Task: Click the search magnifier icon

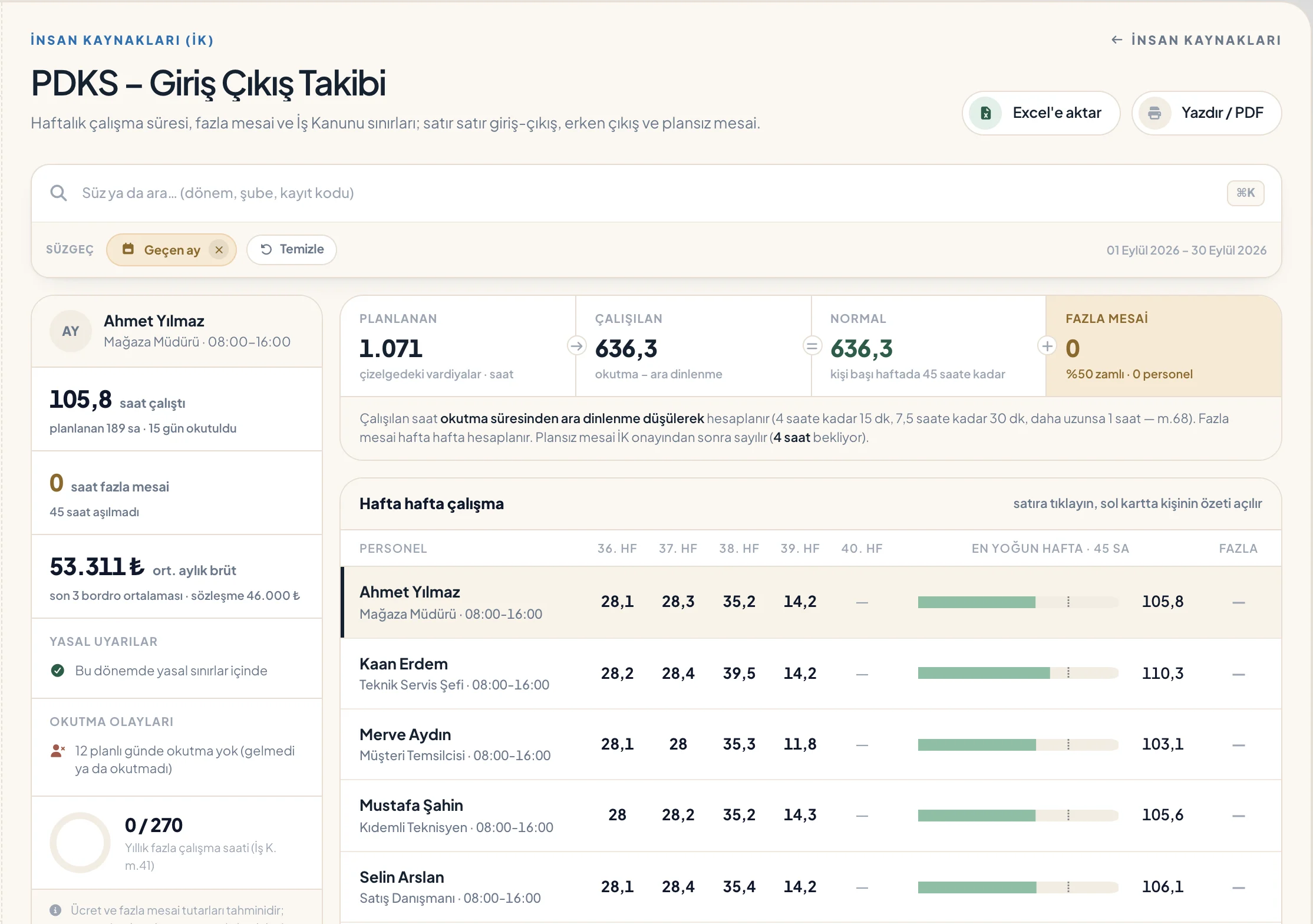Action: (58, 193)
